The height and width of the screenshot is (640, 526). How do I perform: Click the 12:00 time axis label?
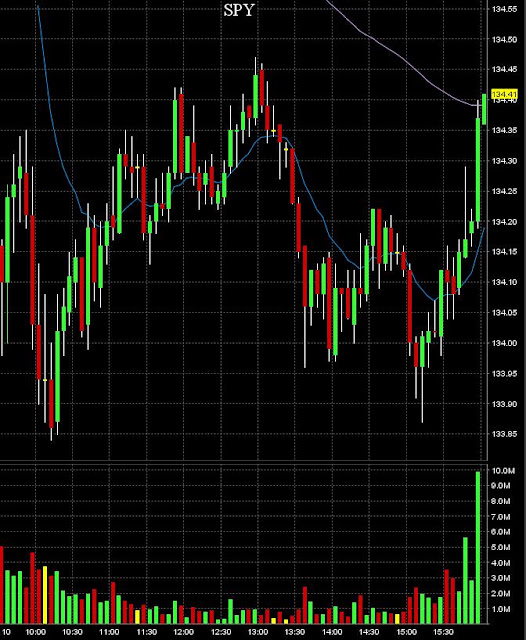184,632
